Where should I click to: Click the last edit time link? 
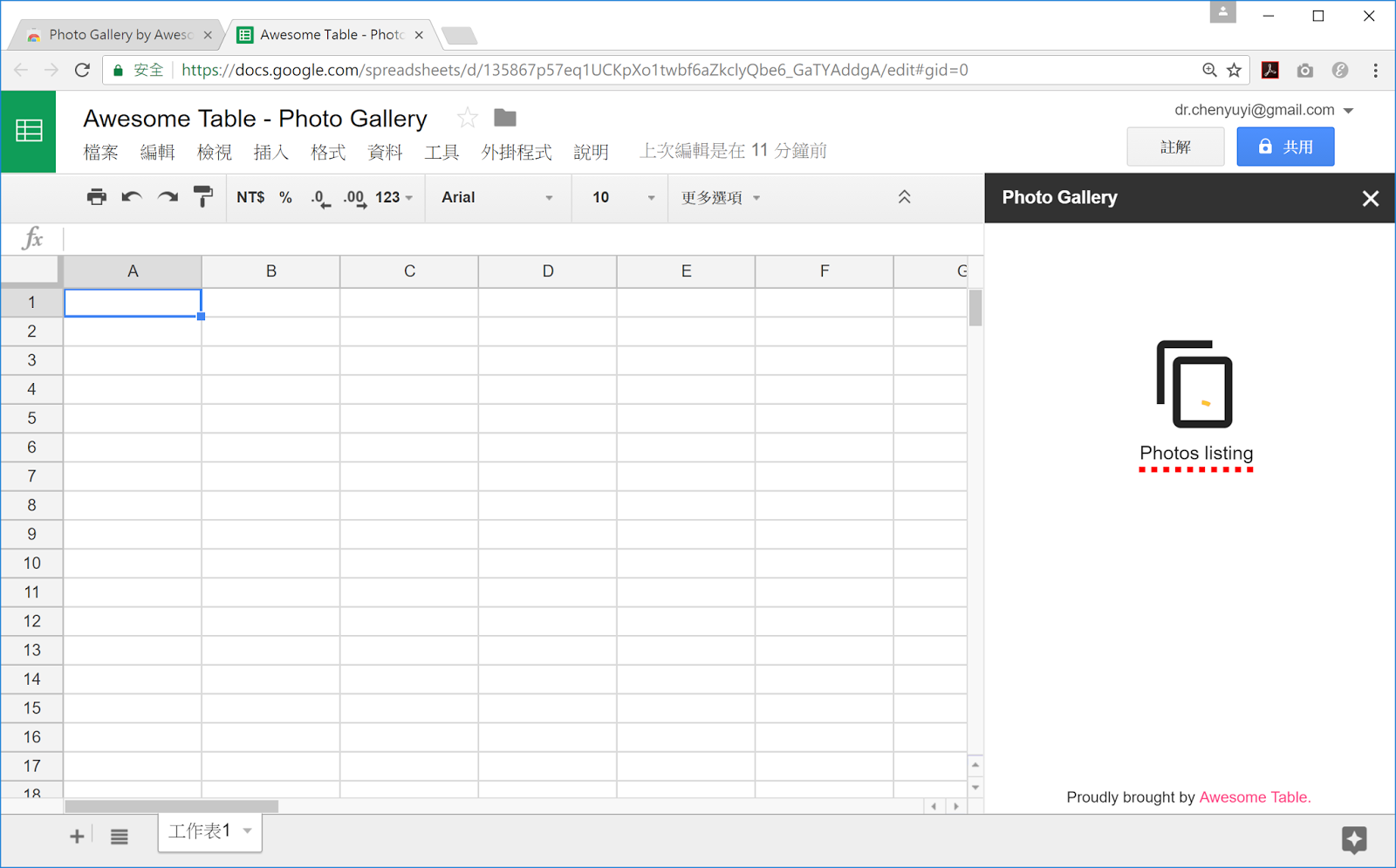tap(733, 151)
